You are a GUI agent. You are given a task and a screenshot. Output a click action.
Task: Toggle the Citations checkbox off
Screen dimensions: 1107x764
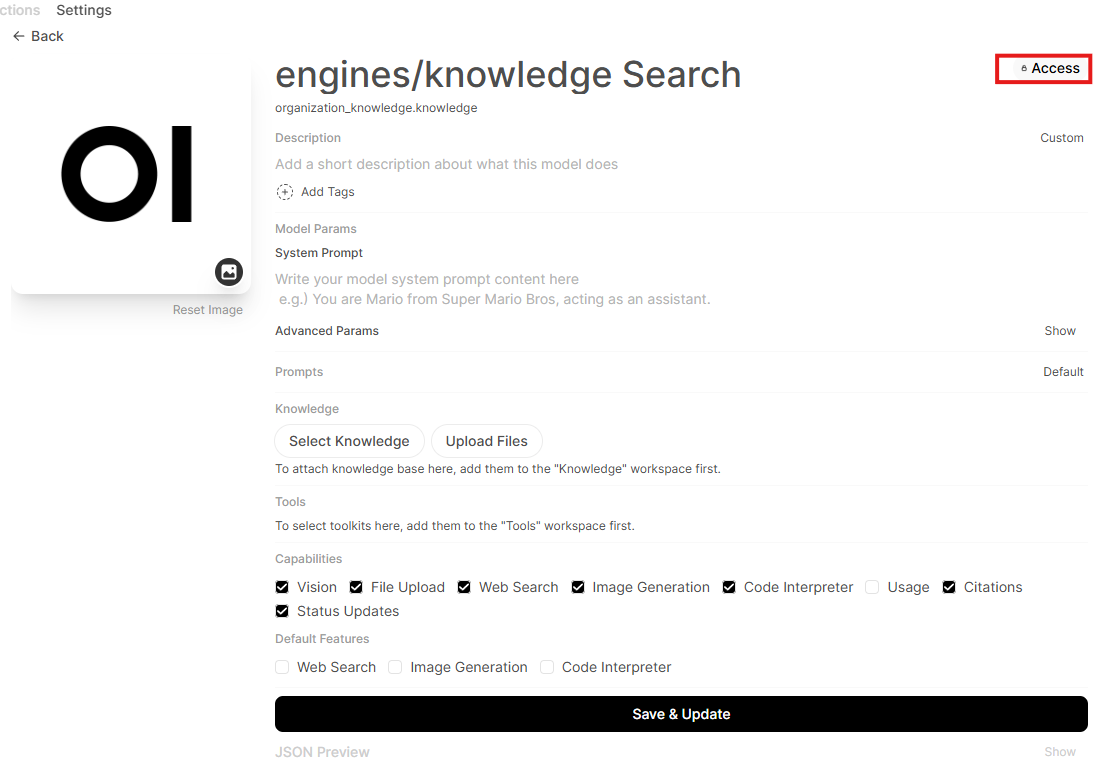click(949, 587)
